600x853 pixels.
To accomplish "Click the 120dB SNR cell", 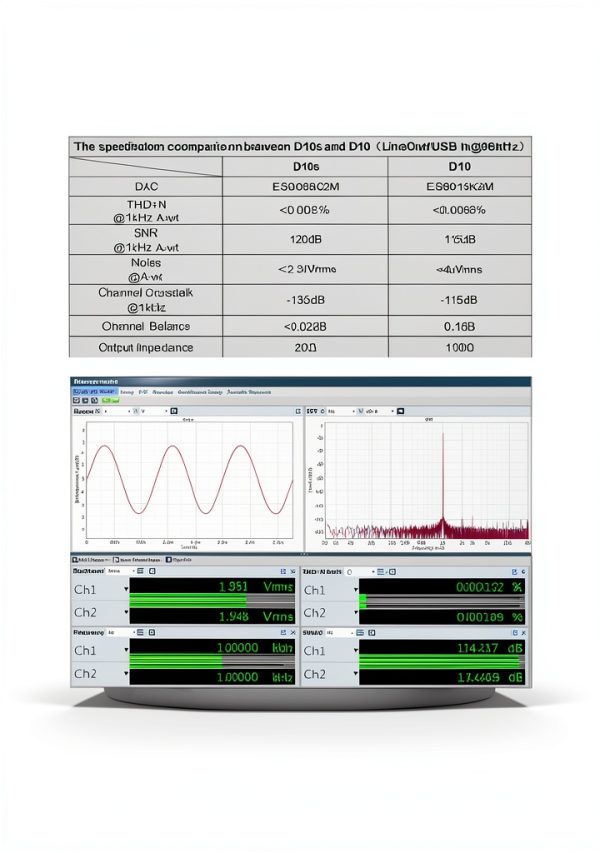I will [305, 239].
